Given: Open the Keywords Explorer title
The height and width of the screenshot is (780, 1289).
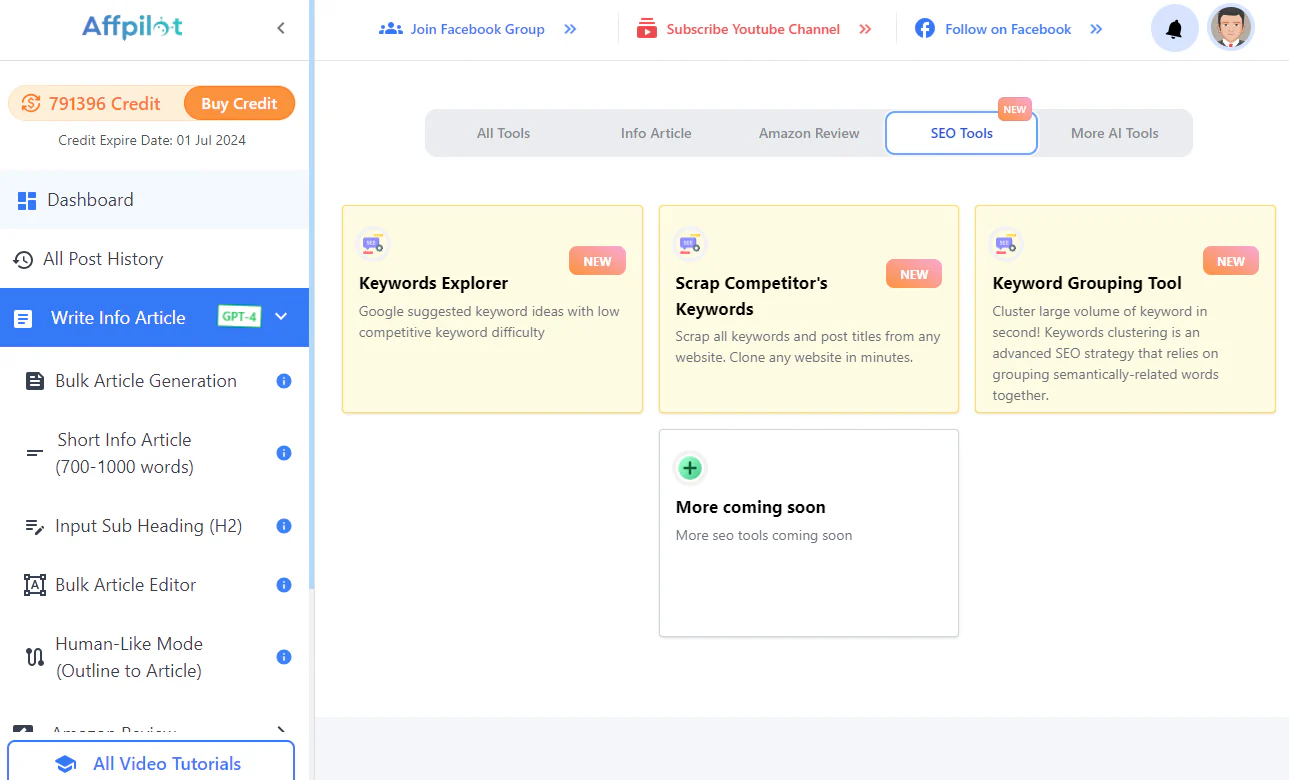Looking at the screenshot, I should 433,283.
